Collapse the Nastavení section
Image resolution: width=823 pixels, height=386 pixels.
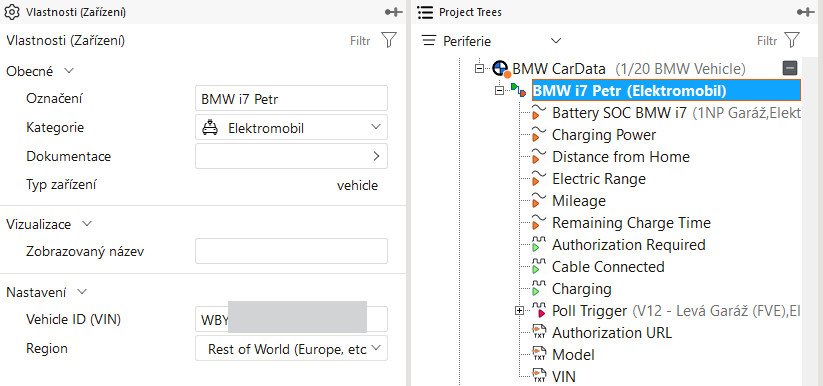point(82,291)
